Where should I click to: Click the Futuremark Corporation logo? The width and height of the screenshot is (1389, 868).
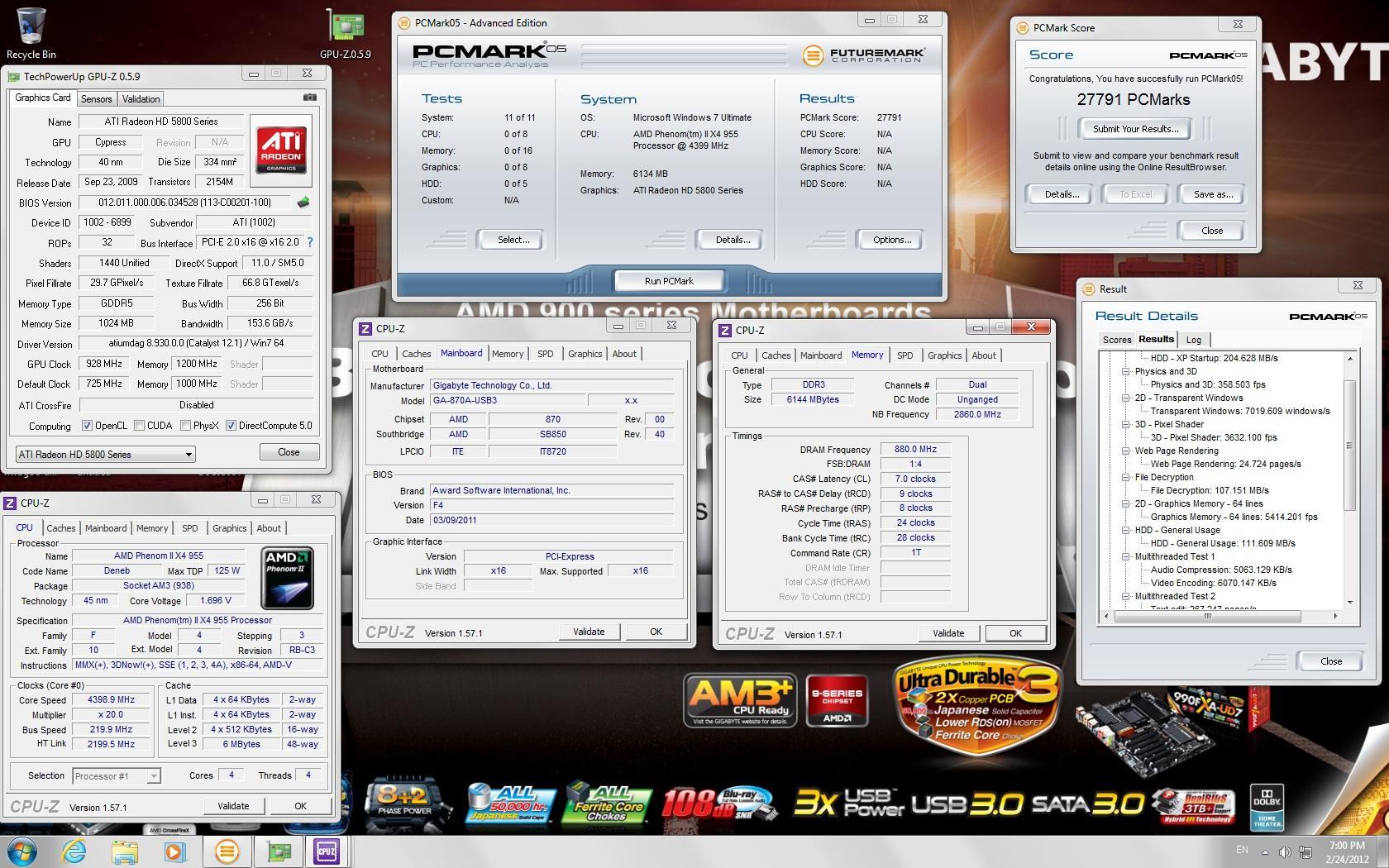864,55
